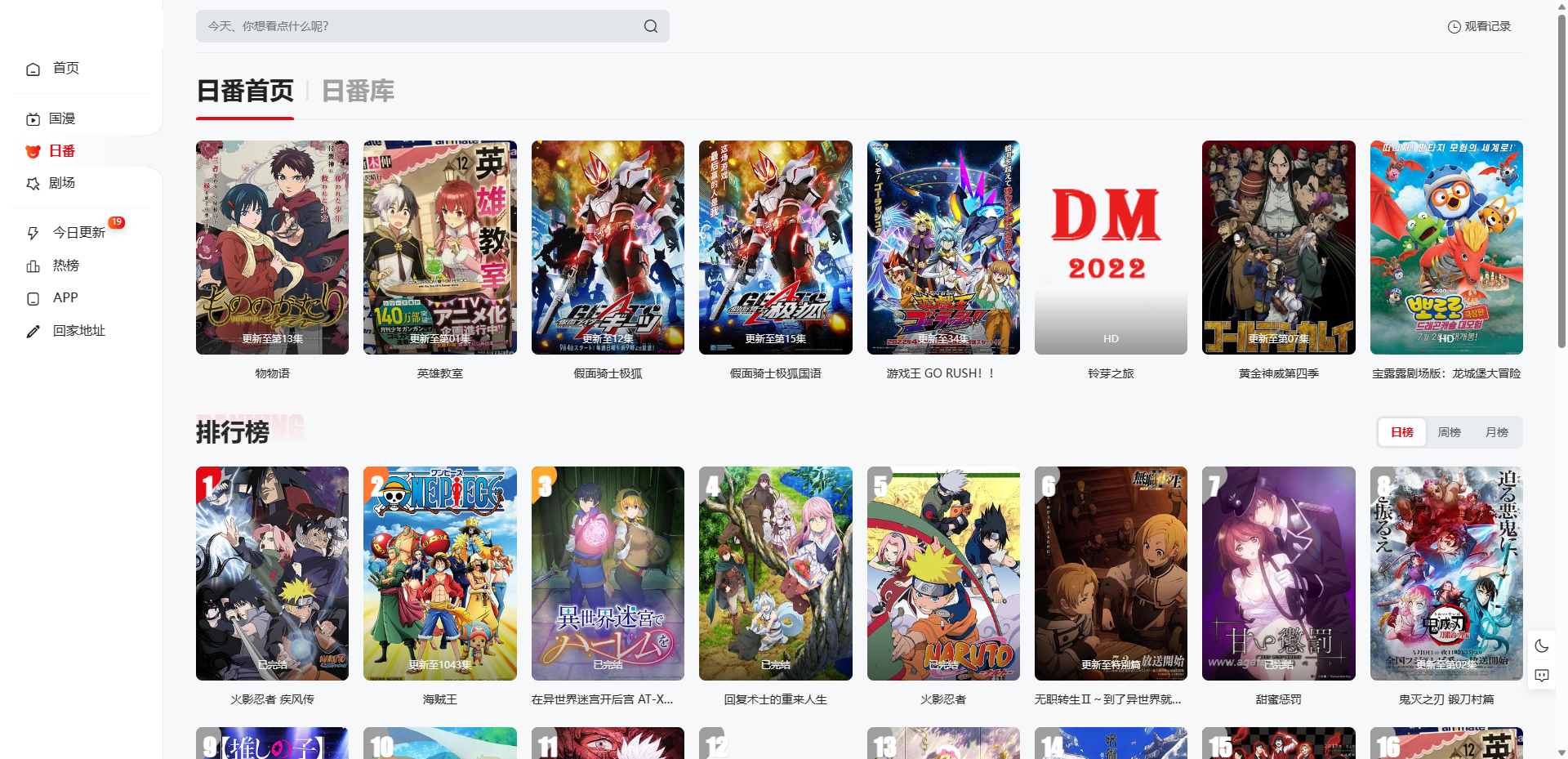Click the 黄金神威第四季 title link
This screenshot has height=759, width=1568.
click(1279, 373)
